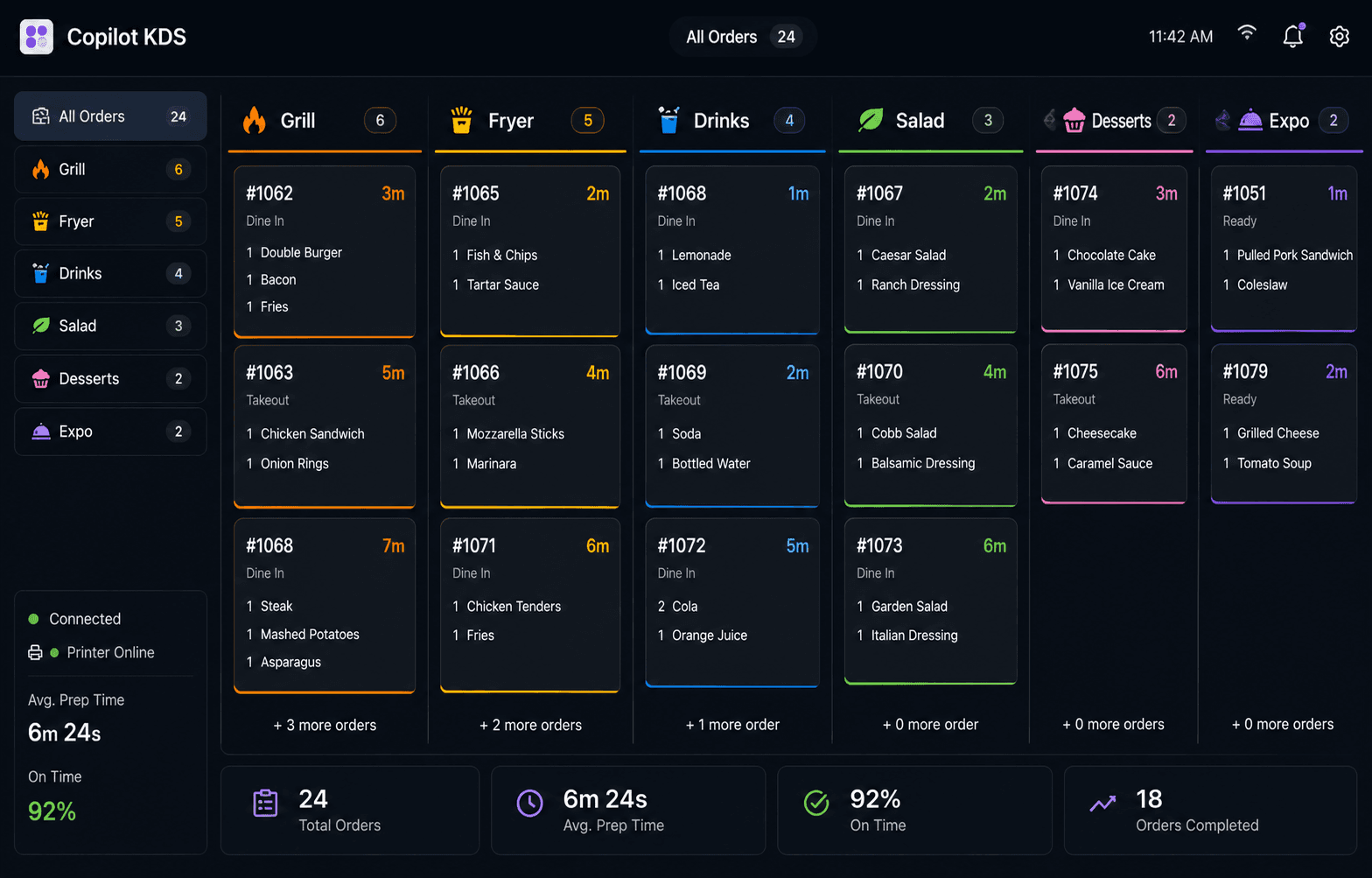The image size is (1372, 878).
Task: Click the Drinks column count badge 4
Action: click(x=789, y=120)
